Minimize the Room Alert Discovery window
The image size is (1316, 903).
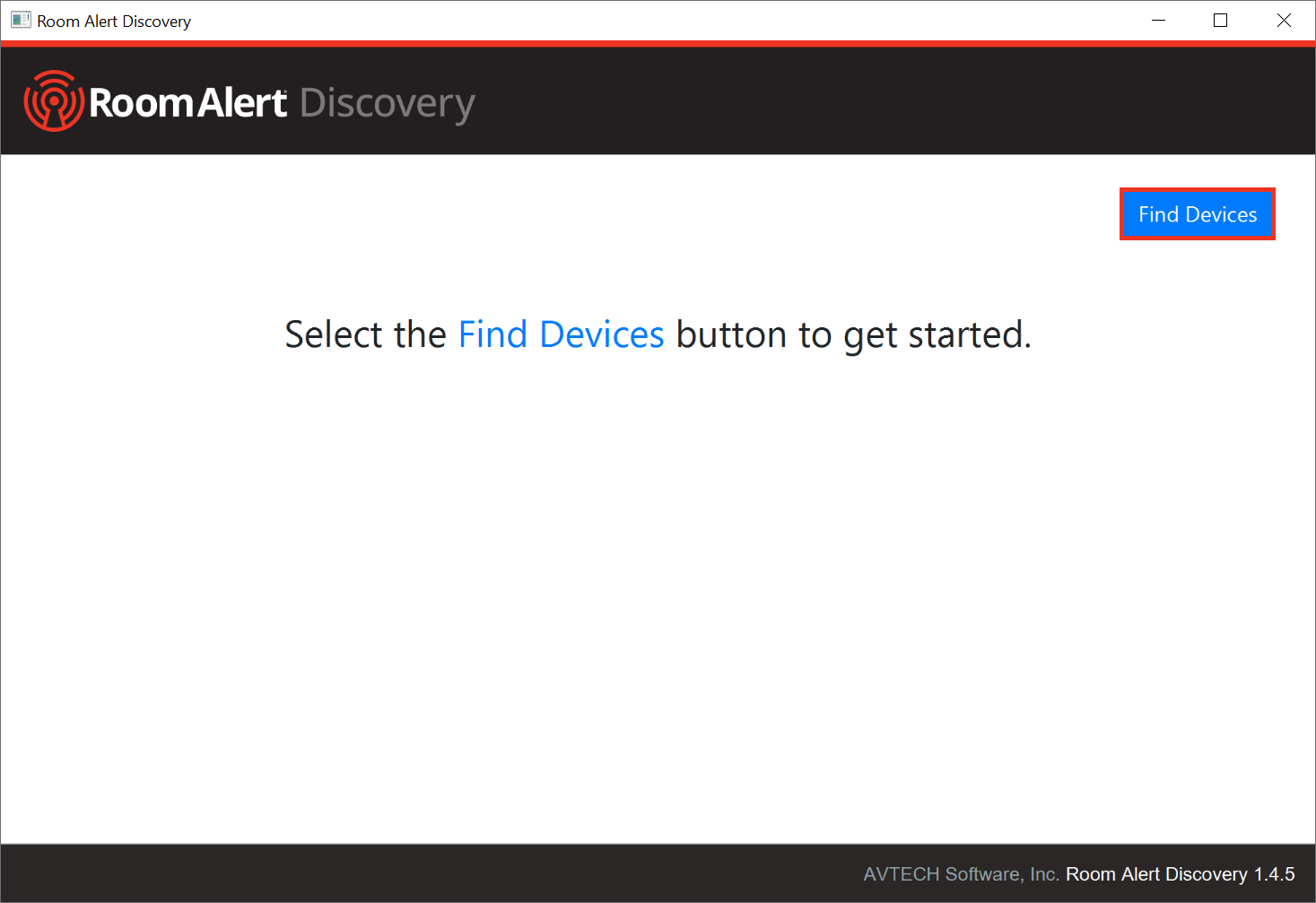(x=1158, y=20)
